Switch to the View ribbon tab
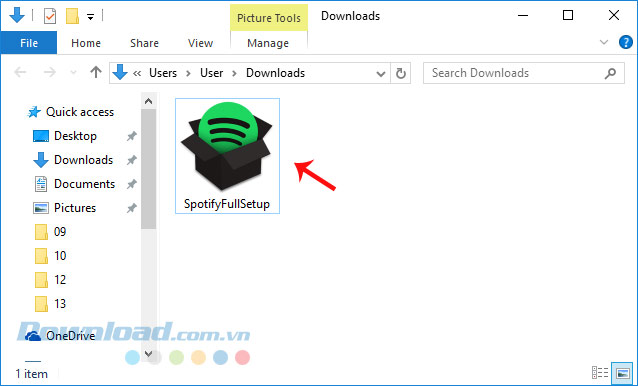 [200, 43]
